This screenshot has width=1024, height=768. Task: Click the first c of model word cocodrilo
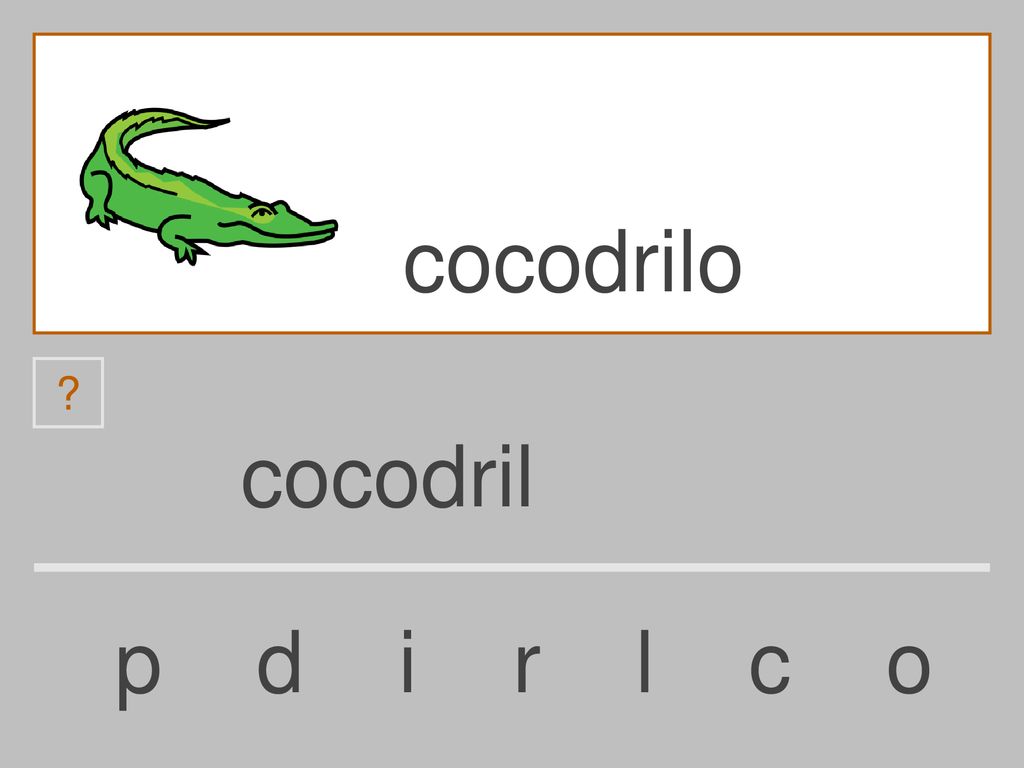(x=424, y=267)
